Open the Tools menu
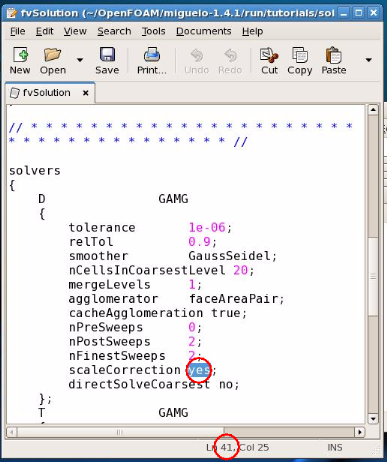Image resolution: width=387 pixels, height=462 pixels. pos(153,31)
